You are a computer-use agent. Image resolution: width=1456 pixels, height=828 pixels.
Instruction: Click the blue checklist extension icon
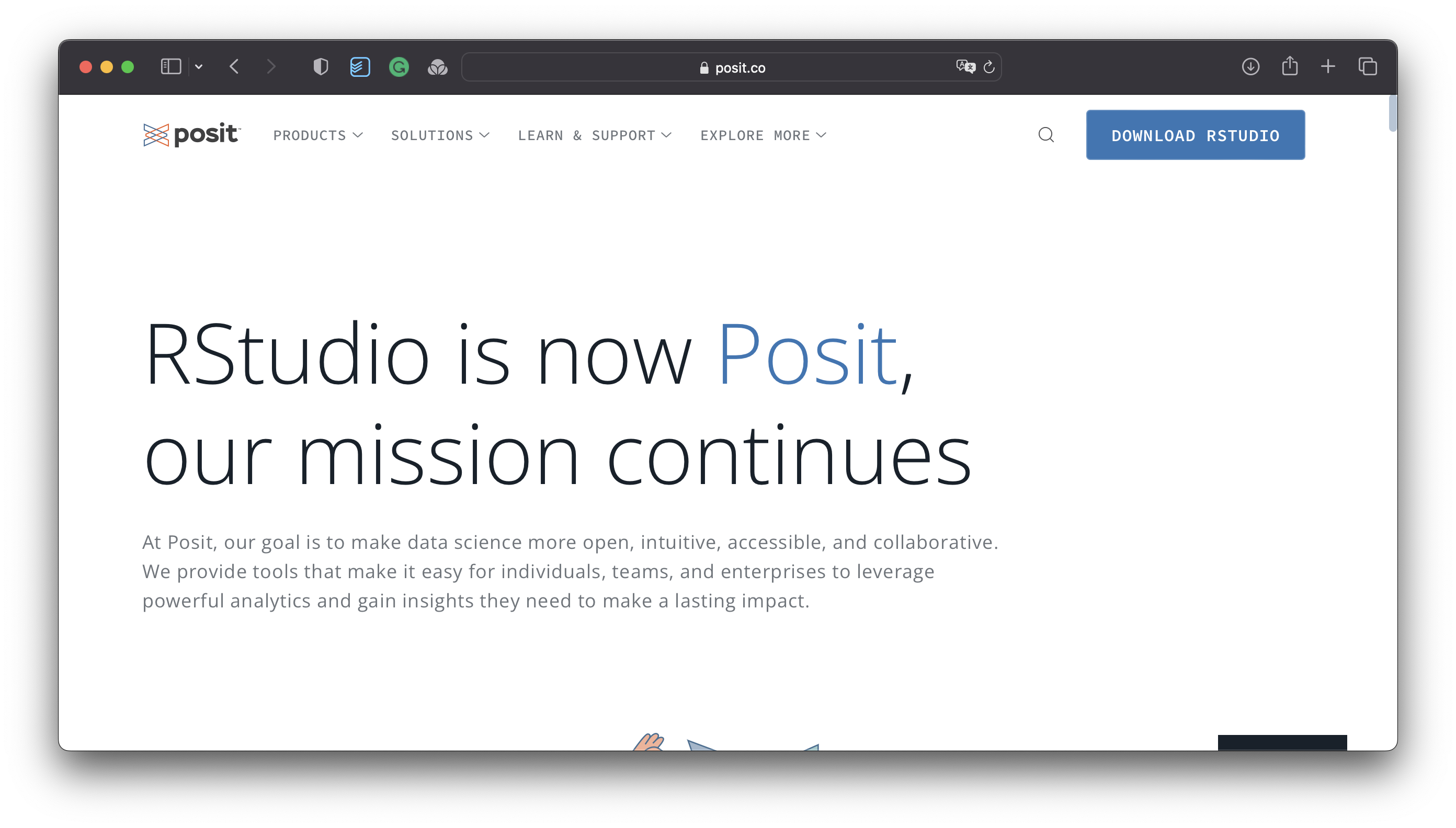coord(360,67)
